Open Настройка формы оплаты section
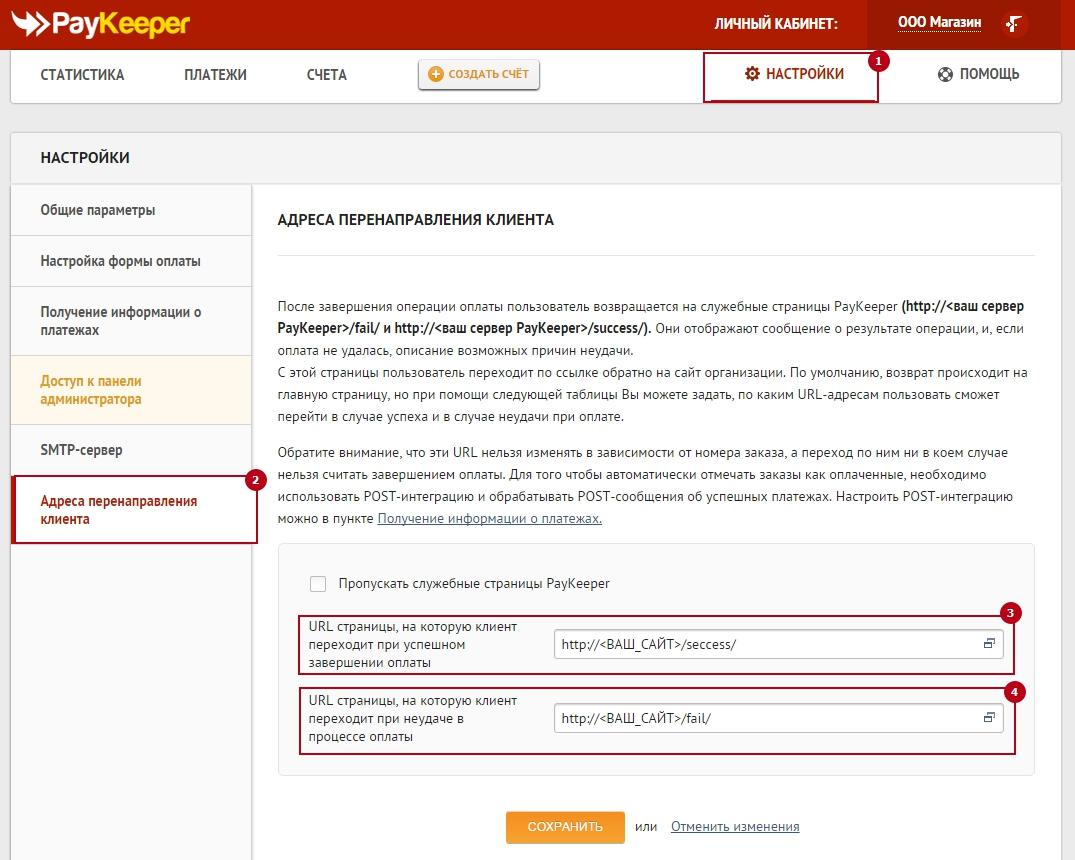Viewport: 1075px width, 860px height. click(x=120, y=261)
